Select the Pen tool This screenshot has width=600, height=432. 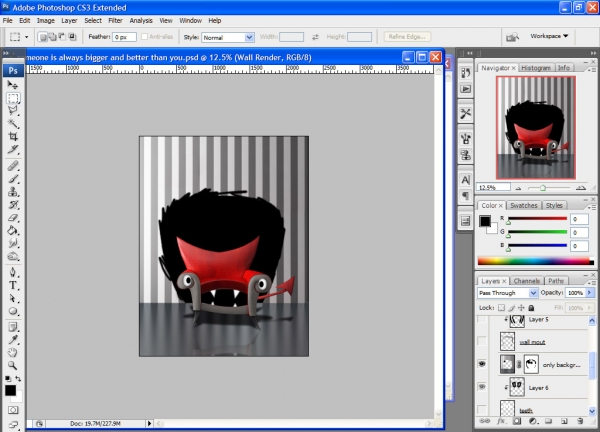[13, 272]
